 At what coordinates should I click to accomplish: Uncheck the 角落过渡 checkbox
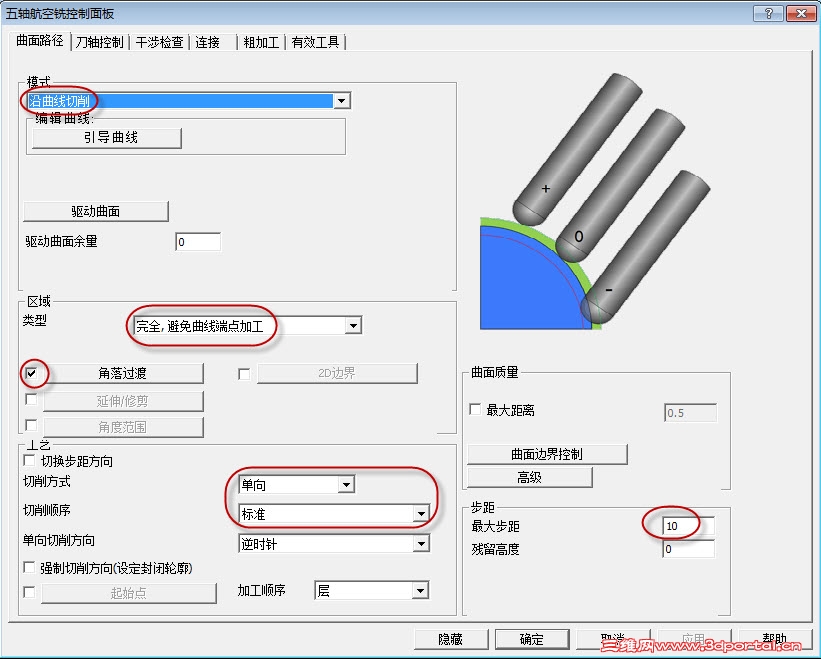pyautogui.click(x=31, y=373)
